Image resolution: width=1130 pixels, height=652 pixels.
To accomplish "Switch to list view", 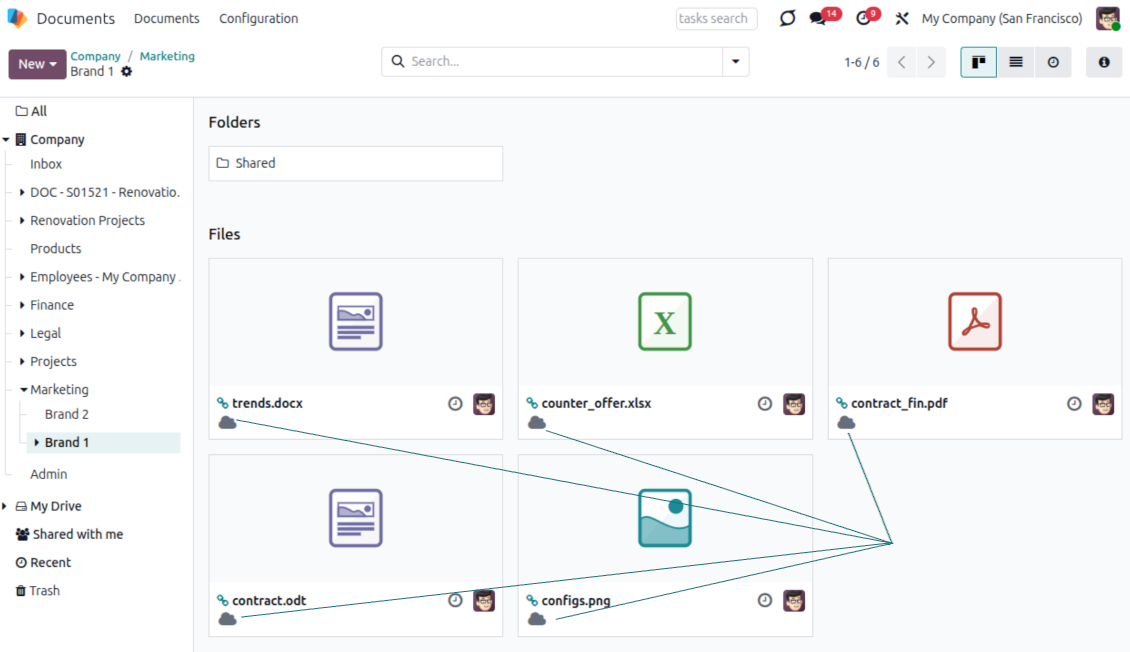I will [1016, 62].
